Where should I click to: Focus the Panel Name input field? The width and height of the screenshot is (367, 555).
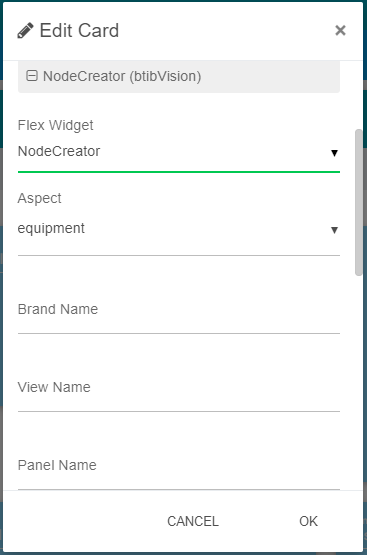click(x=179, y=469)
